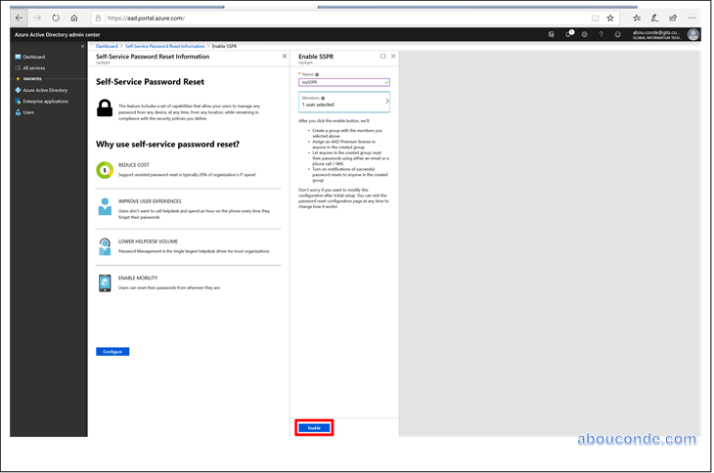The image size is (714, 473).
Task: Click the blue Enable button
Action: (x=314, y=427)
